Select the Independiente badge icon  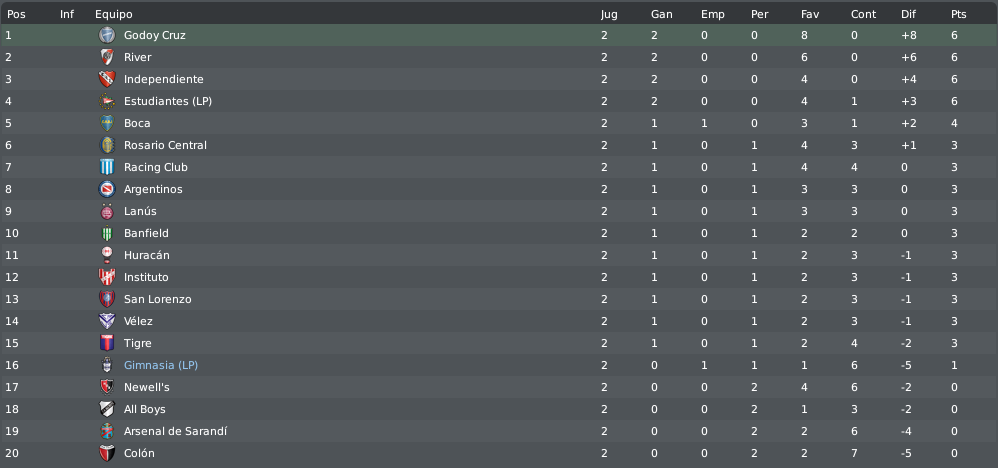click(x=107, y=79)
